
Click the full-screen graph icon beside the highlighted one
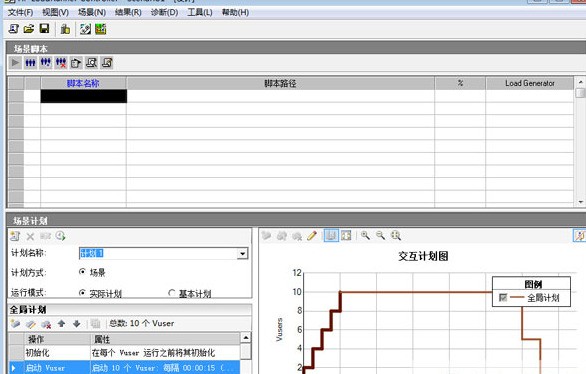coord(346,235)
